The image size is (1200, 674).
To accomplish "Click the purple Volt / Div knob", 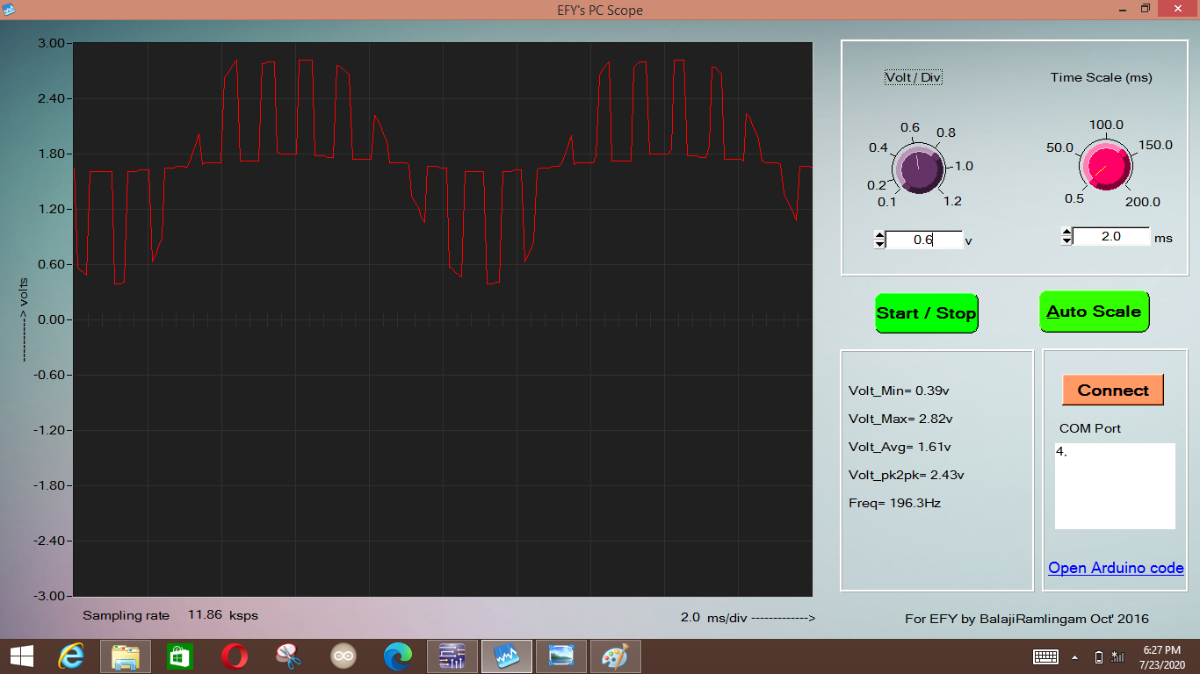I will (x=917, y=168).
